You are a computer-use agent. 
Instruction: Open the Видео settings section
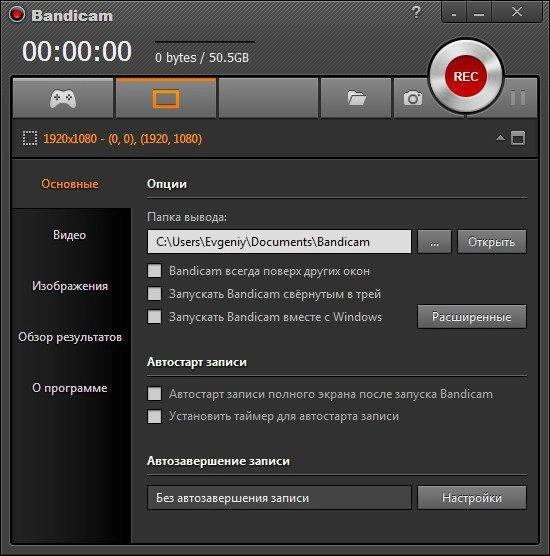click(70, 235)
